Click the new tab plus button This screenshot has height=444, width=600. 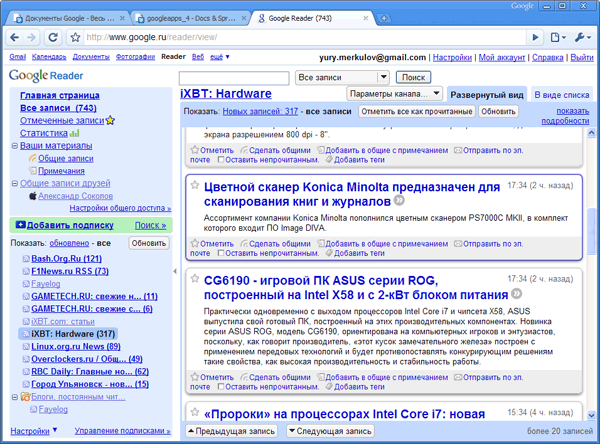pos(384,18)
